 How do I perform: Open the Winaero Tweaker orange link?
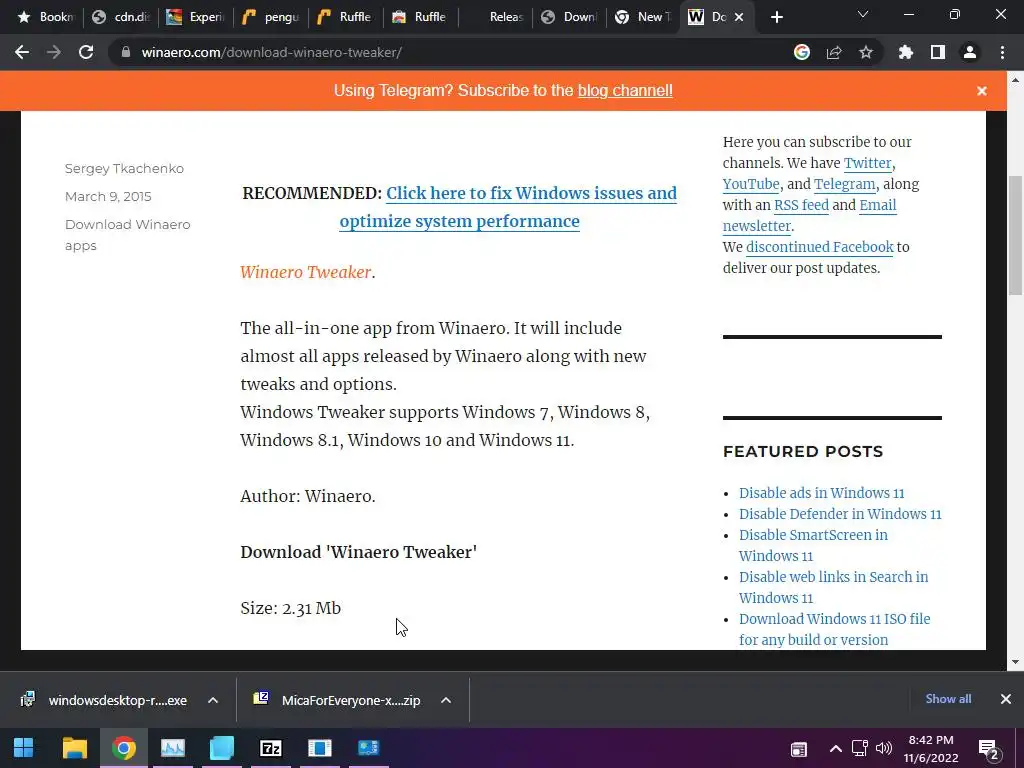pos(305,272)
